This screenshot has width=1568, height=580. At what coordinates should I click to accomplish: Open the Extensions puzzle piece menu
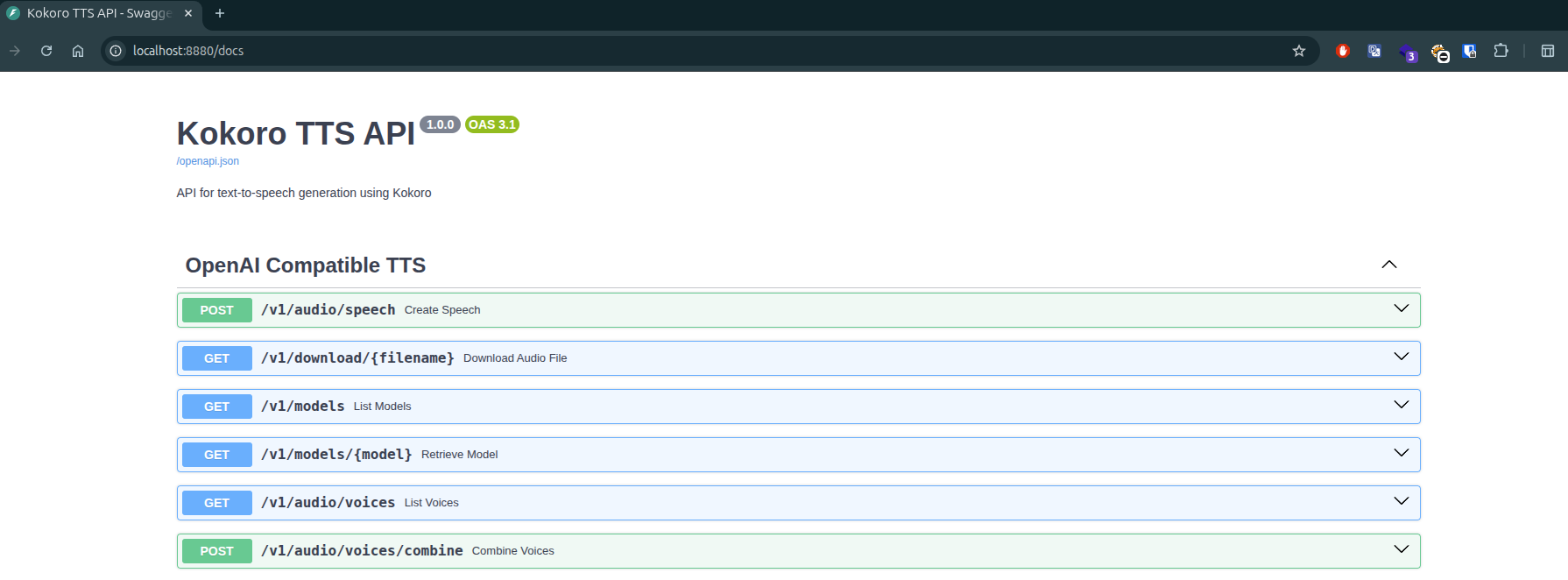pos(1501,51)
